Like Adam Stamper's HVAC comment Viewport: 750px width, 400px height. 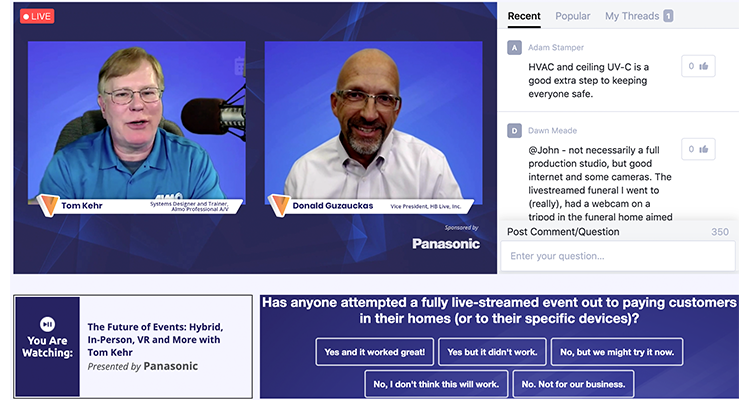[698, 66]
